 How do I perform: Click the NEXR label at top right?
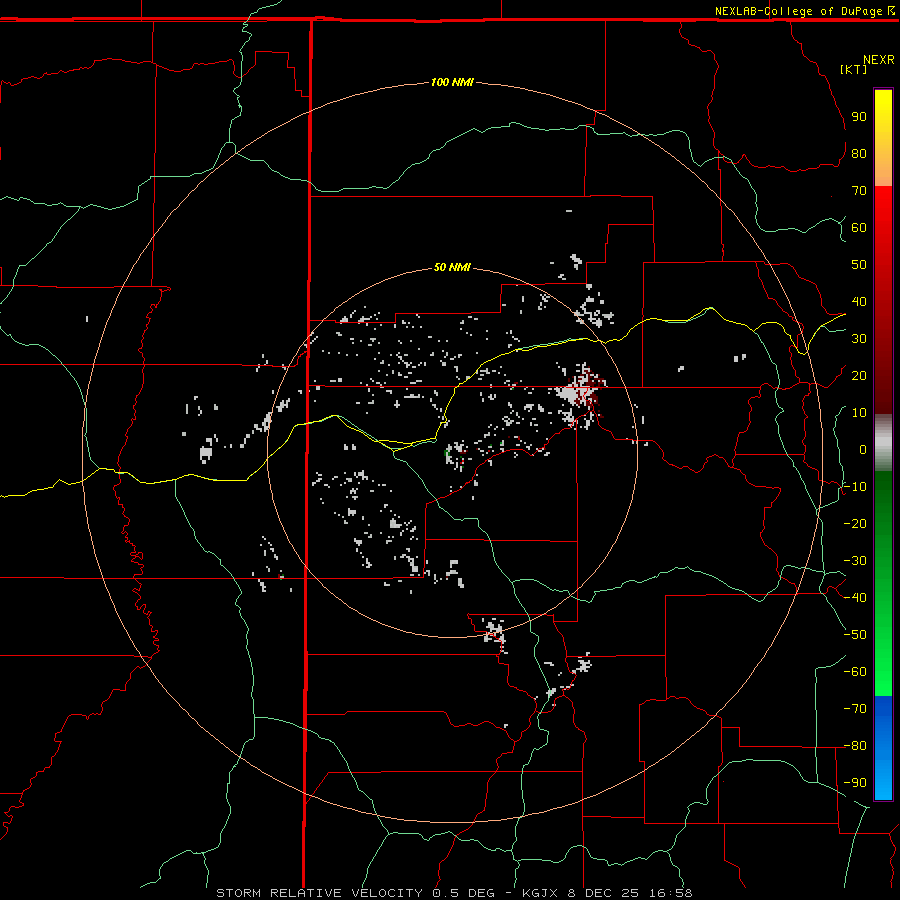[x=879, y=60]
